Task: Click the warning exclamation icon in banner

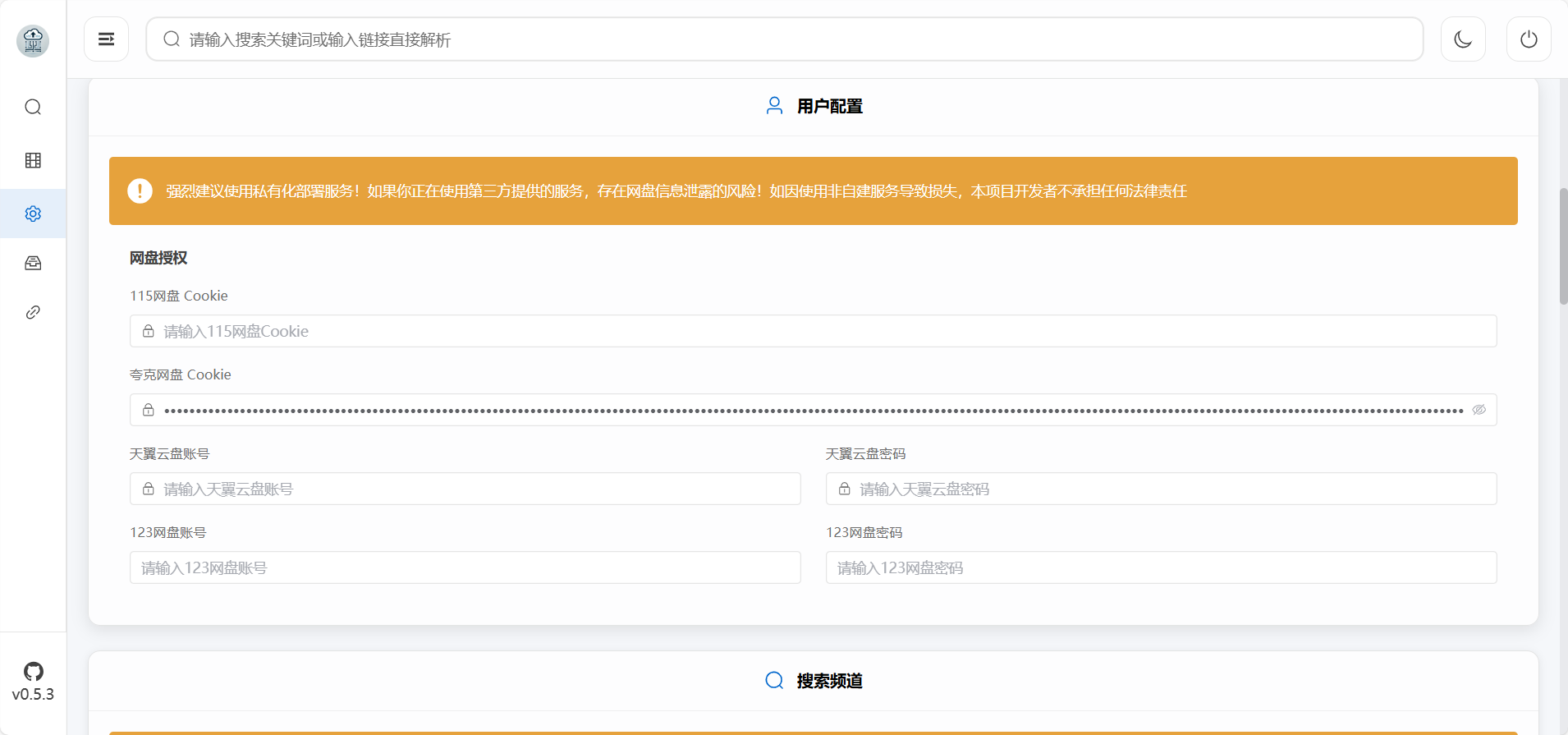Action: (x=140, y=191)
